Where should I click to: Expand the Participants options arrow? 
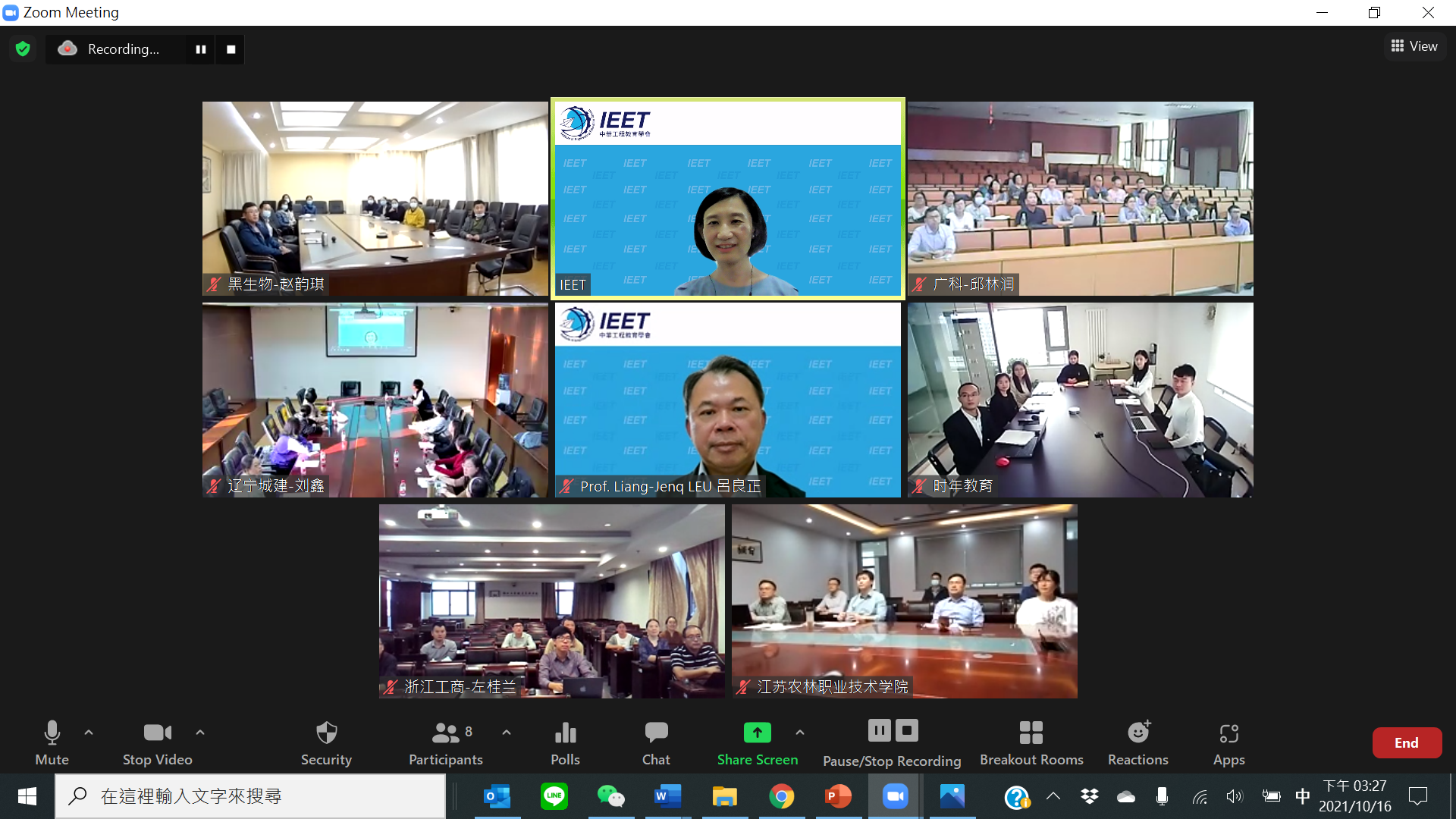[507, 733]
